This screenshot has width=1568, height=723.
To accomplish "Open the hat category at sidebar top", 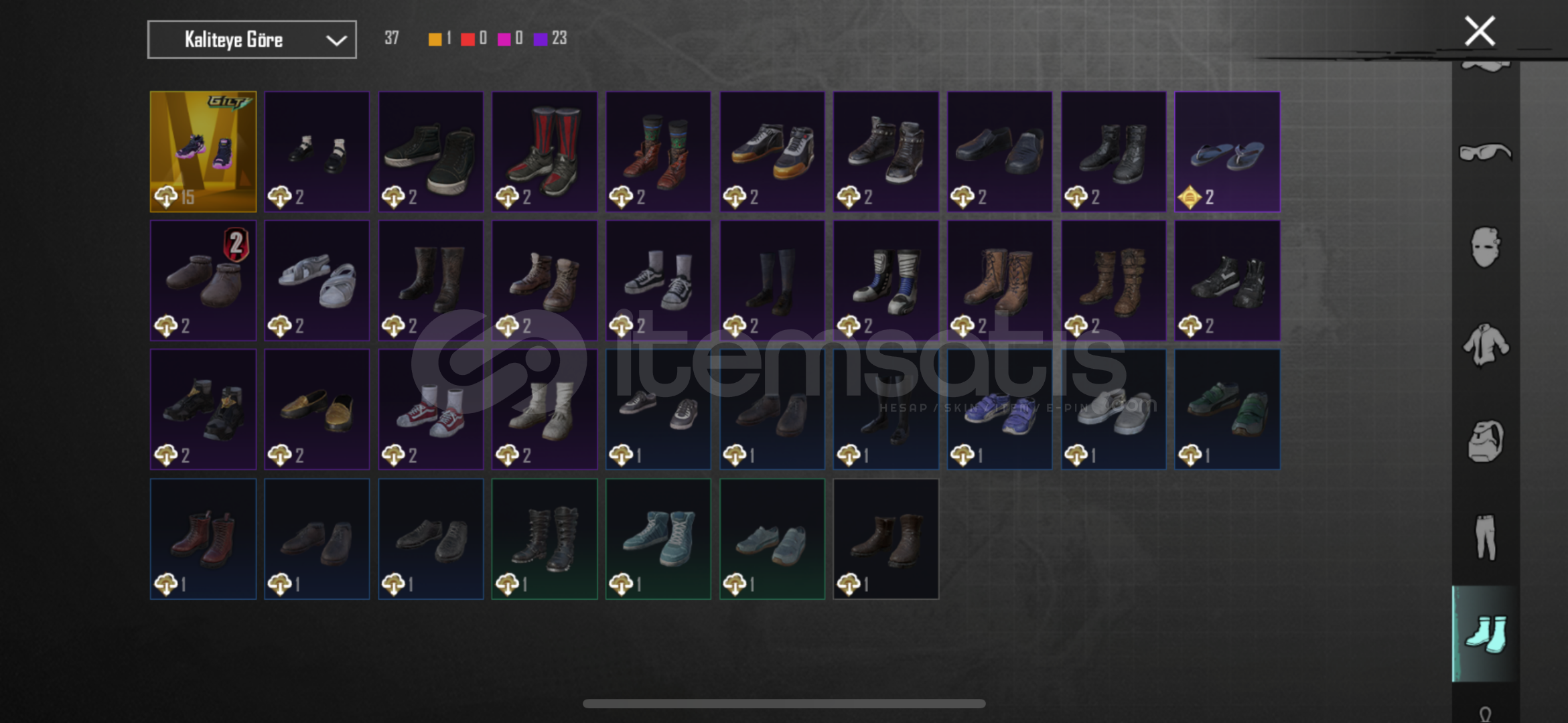I will coord(1485,66).
